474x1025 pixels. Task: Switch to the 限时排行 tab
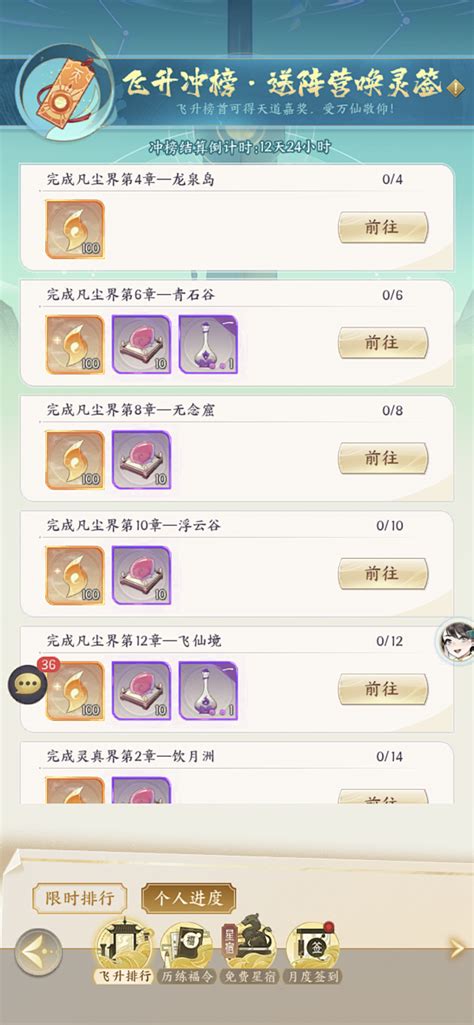tap(80, 898)
